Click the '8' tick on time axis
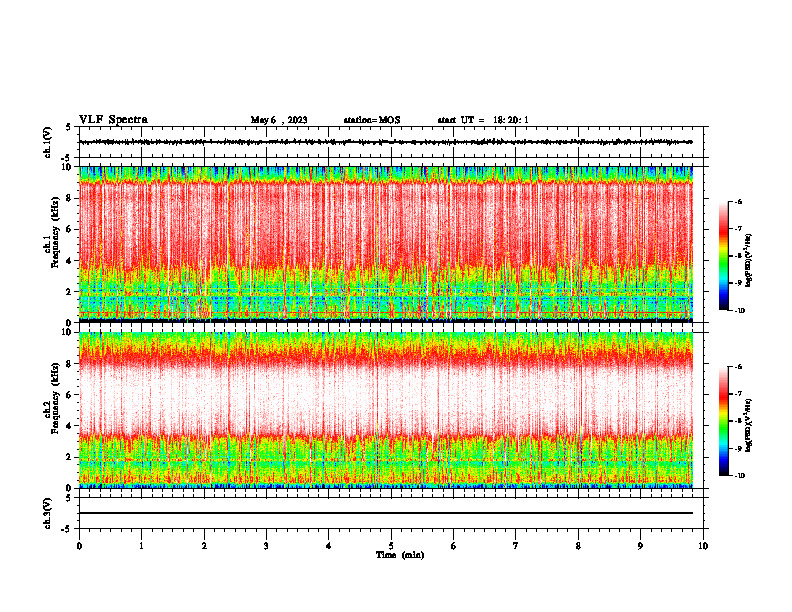Screen dimensions: 792x612 pos(578,546)
